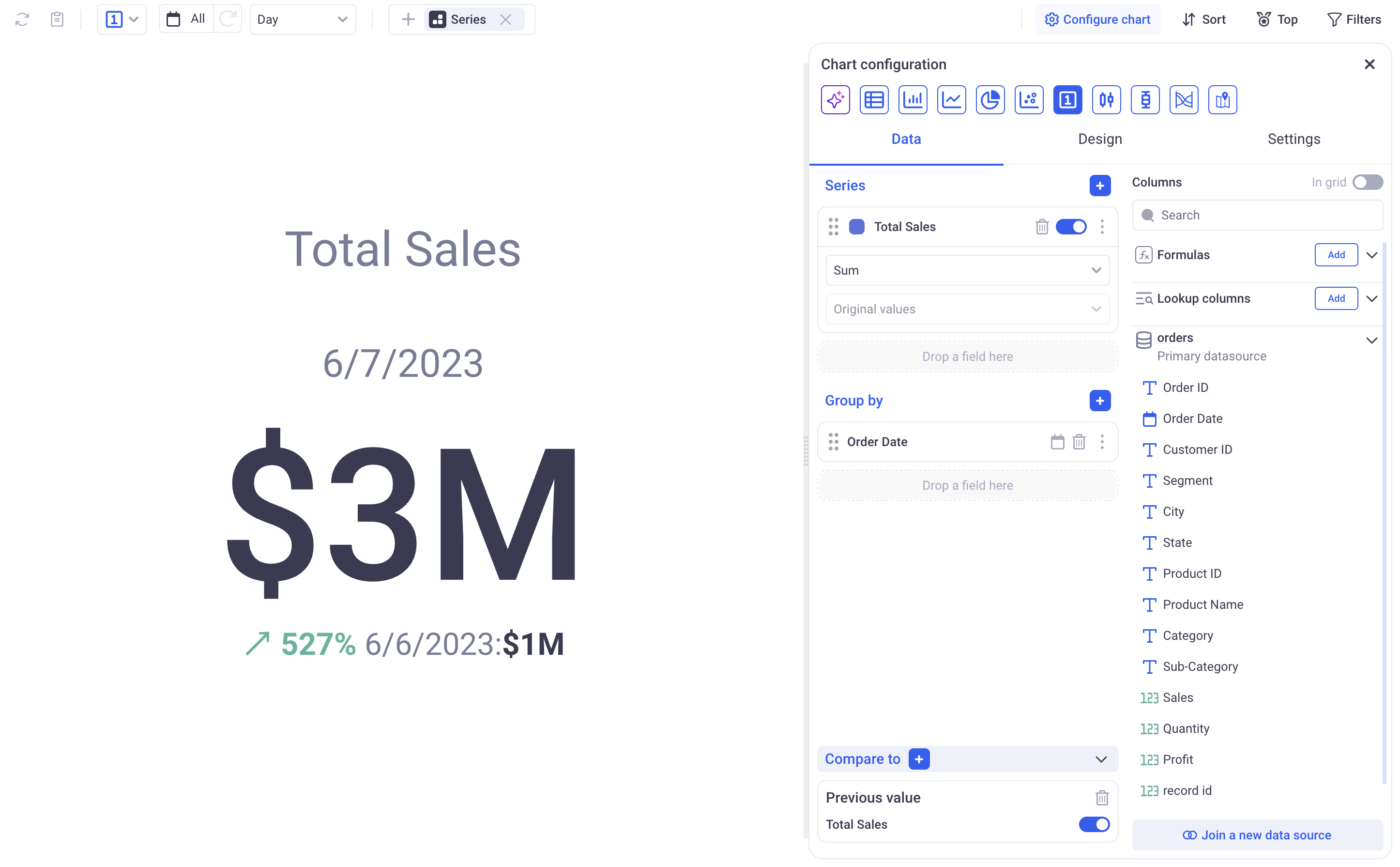Click Join a new data source

(1257, 835)
